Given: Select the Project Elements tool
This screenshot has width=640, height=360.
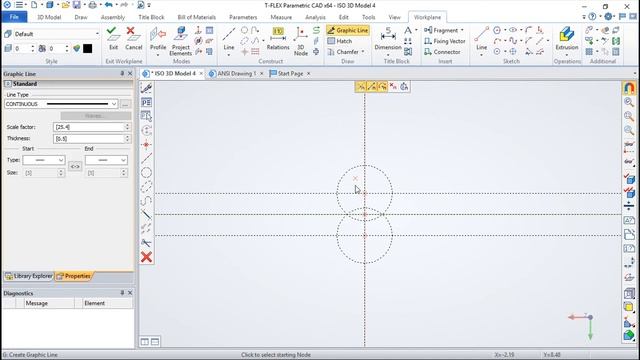Looking at the screenshot, I should (x=180, y=41).
